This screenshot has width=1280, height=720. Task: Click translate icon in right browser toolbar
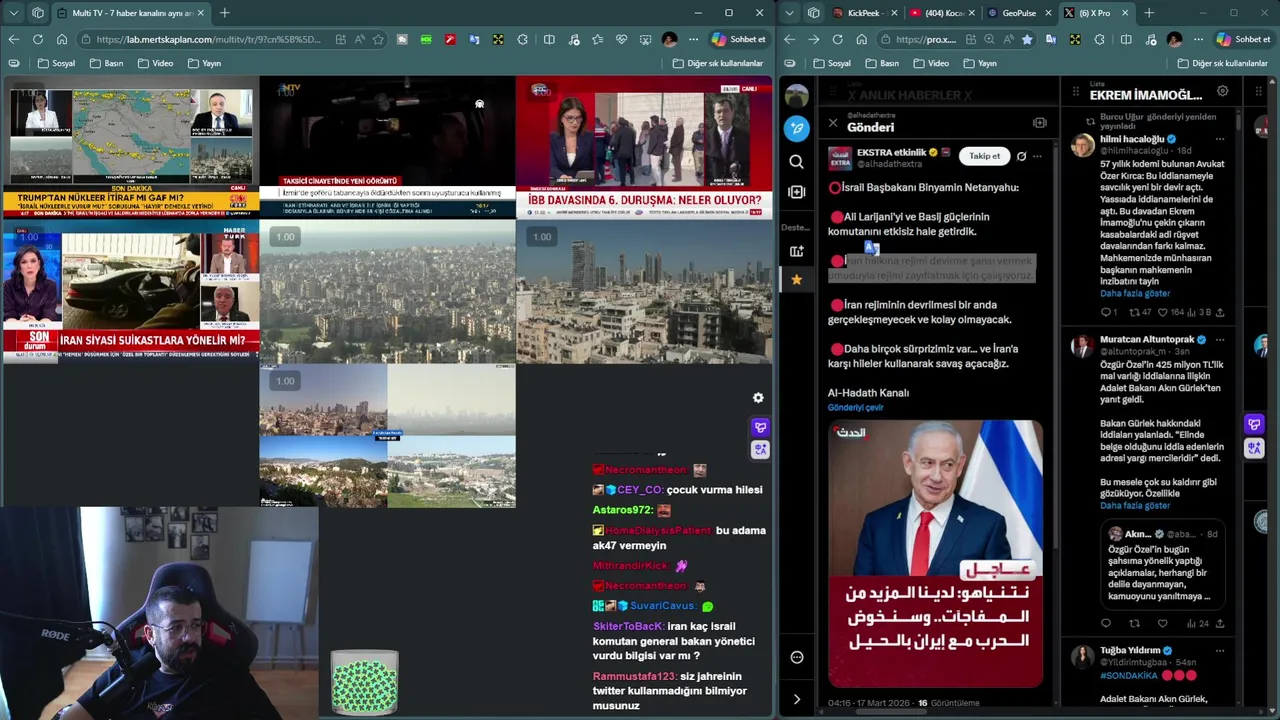pos(1050,39)
